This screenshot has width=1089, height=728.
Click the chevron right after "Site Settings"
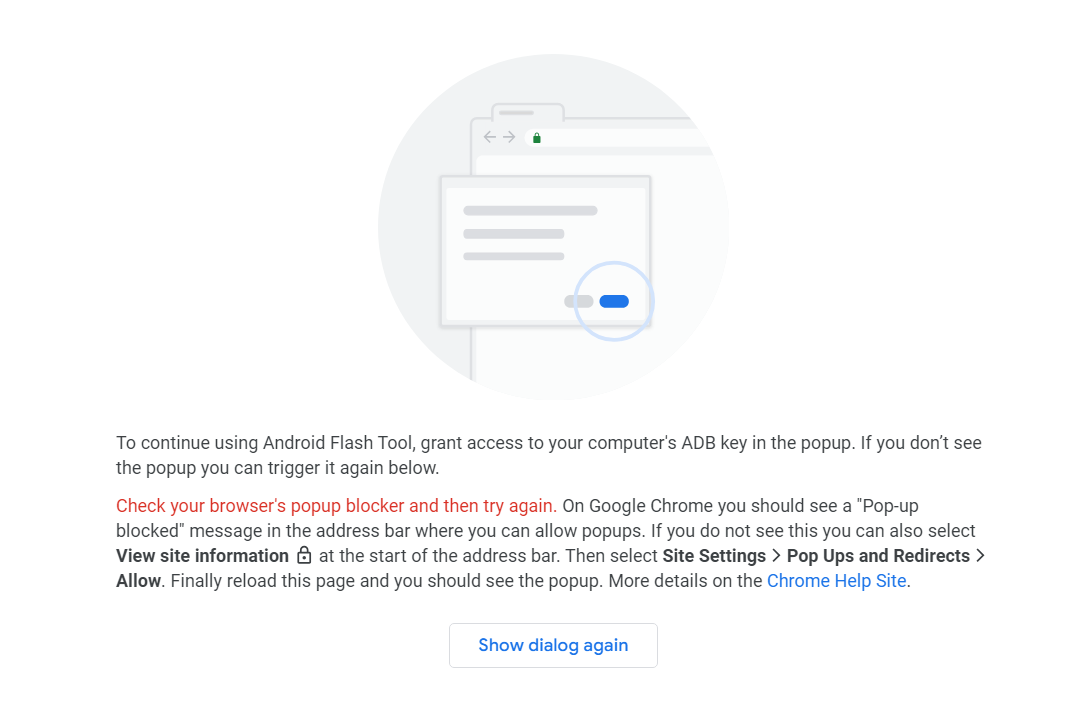[776, 556]
